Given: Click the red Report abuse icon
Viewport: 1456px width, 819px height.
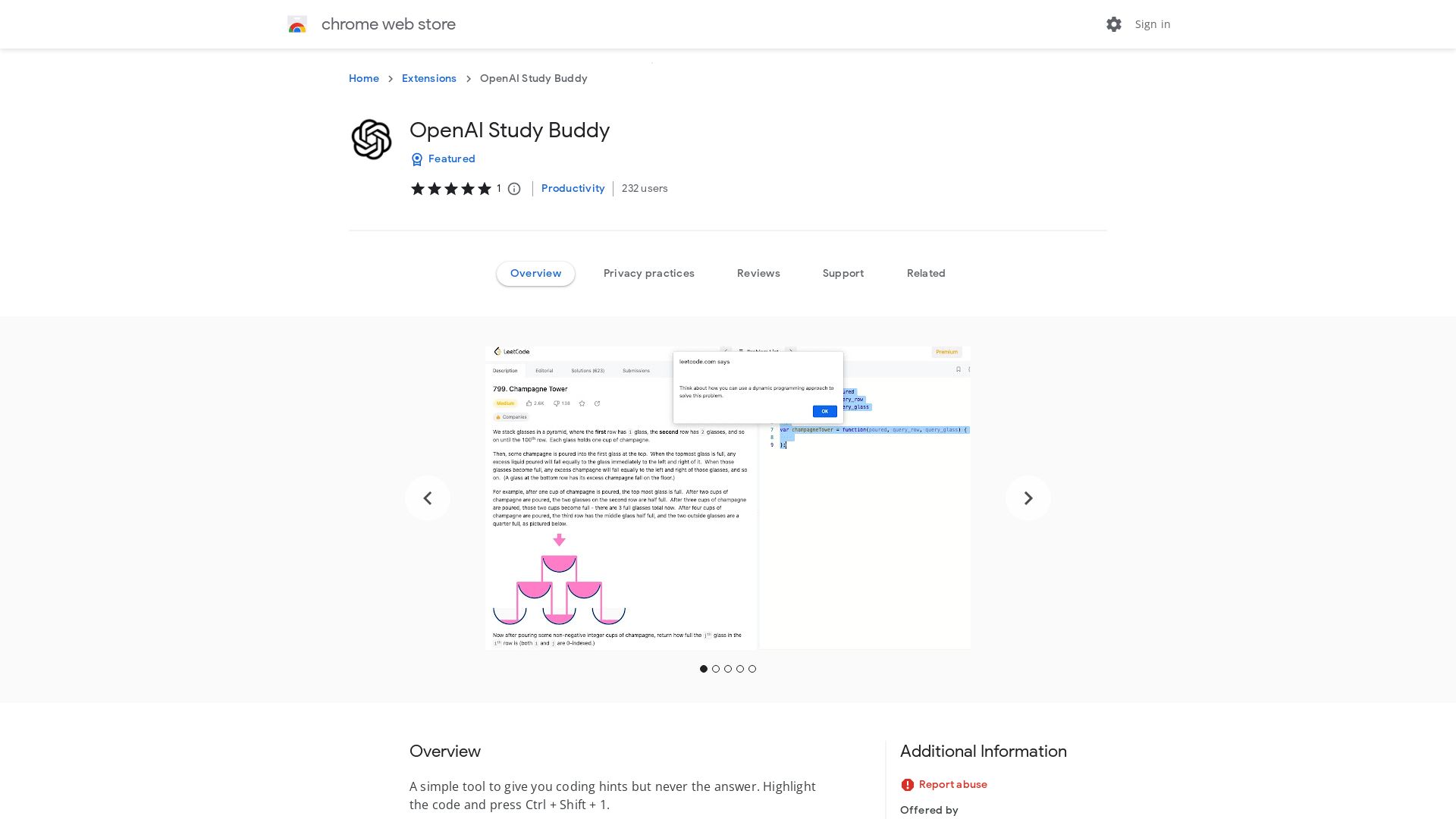Looking at the screenshot, I should click(x=908, y=785).
